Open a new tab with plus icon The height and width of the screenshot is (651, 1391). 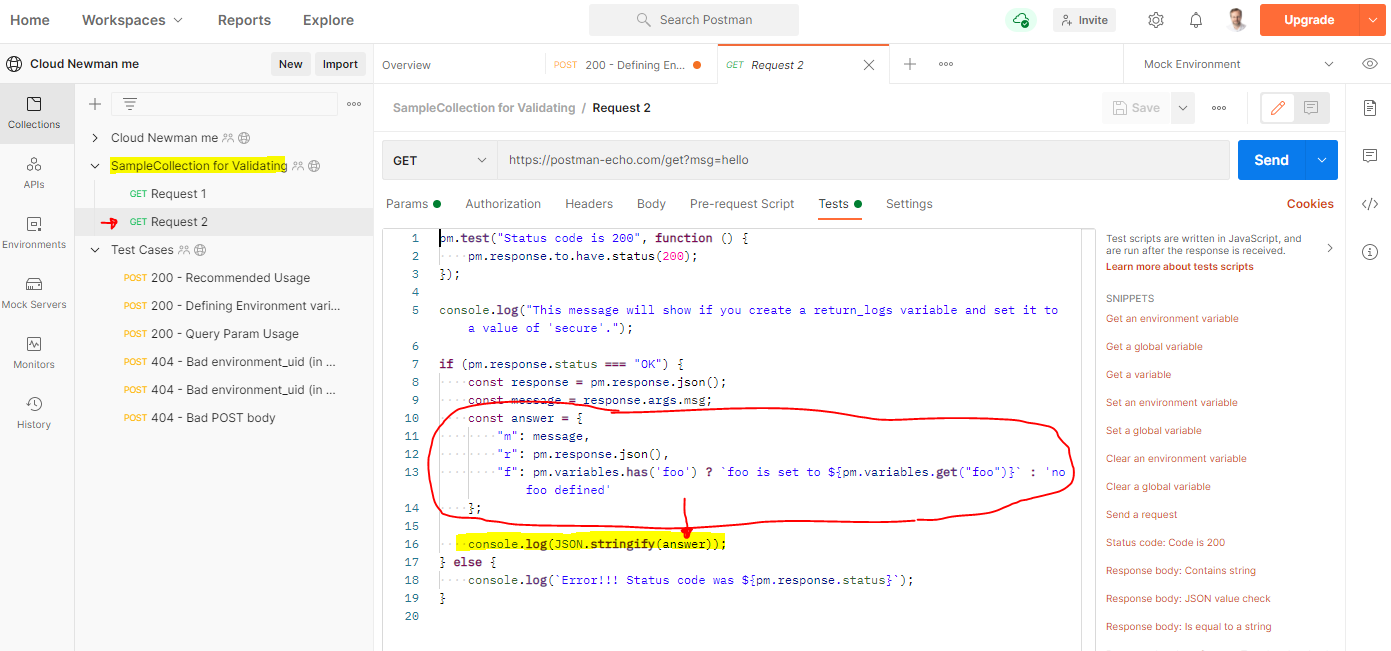pos(910,64)
